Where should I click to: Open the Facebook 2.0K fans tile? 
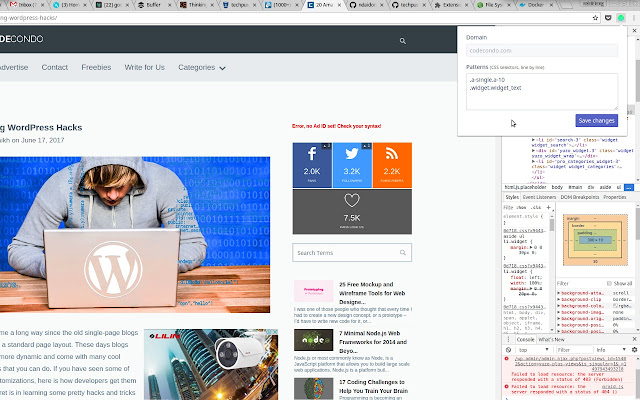312,165
